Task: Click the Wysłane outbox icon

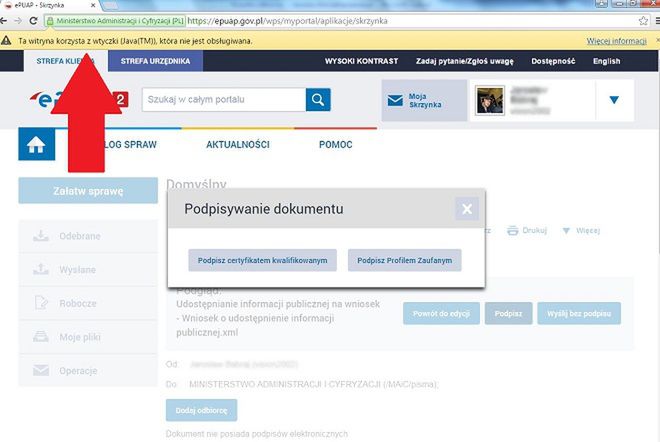Action: click(41, 269)
